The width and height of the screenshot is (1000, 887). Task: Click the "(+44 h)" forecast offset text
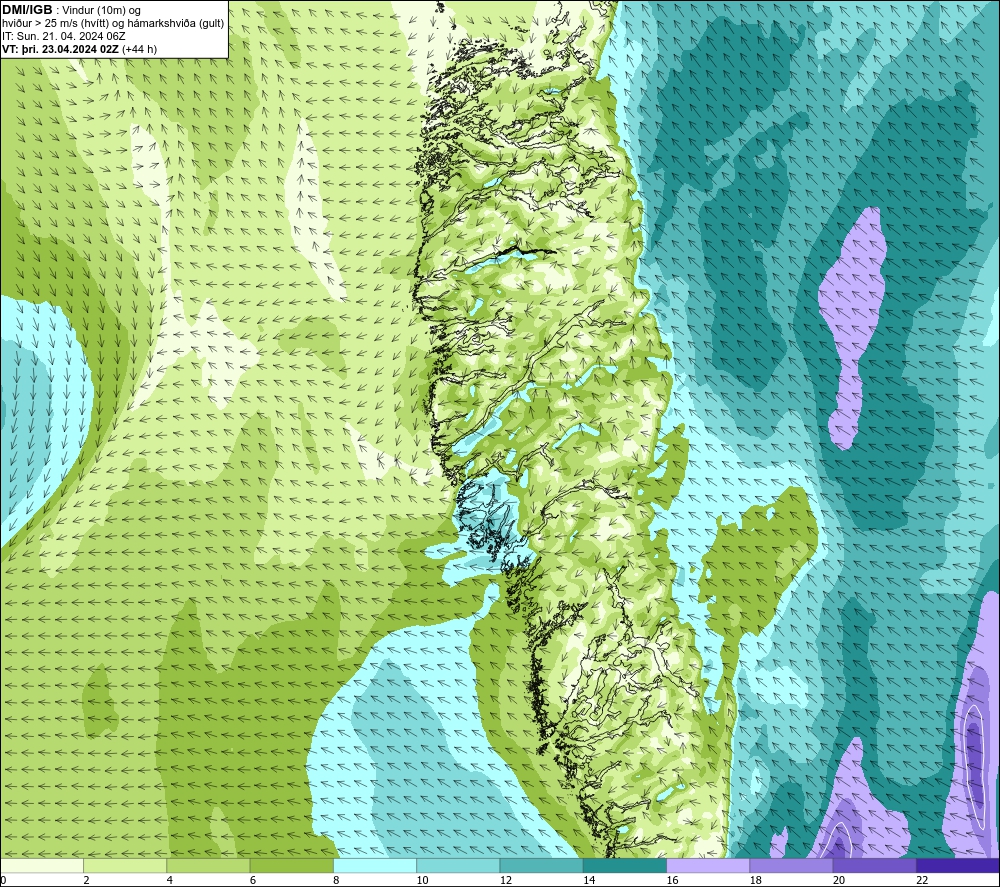[139, 49]
